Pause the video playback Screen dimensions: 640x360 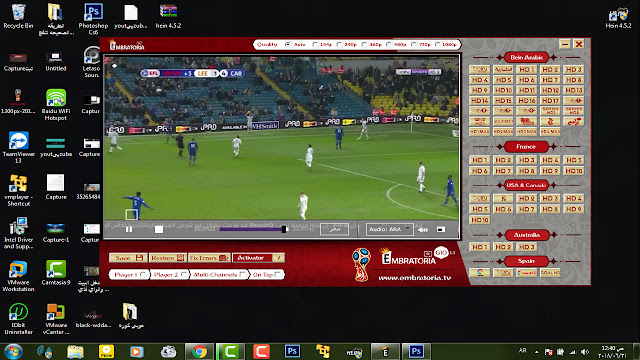129,229
